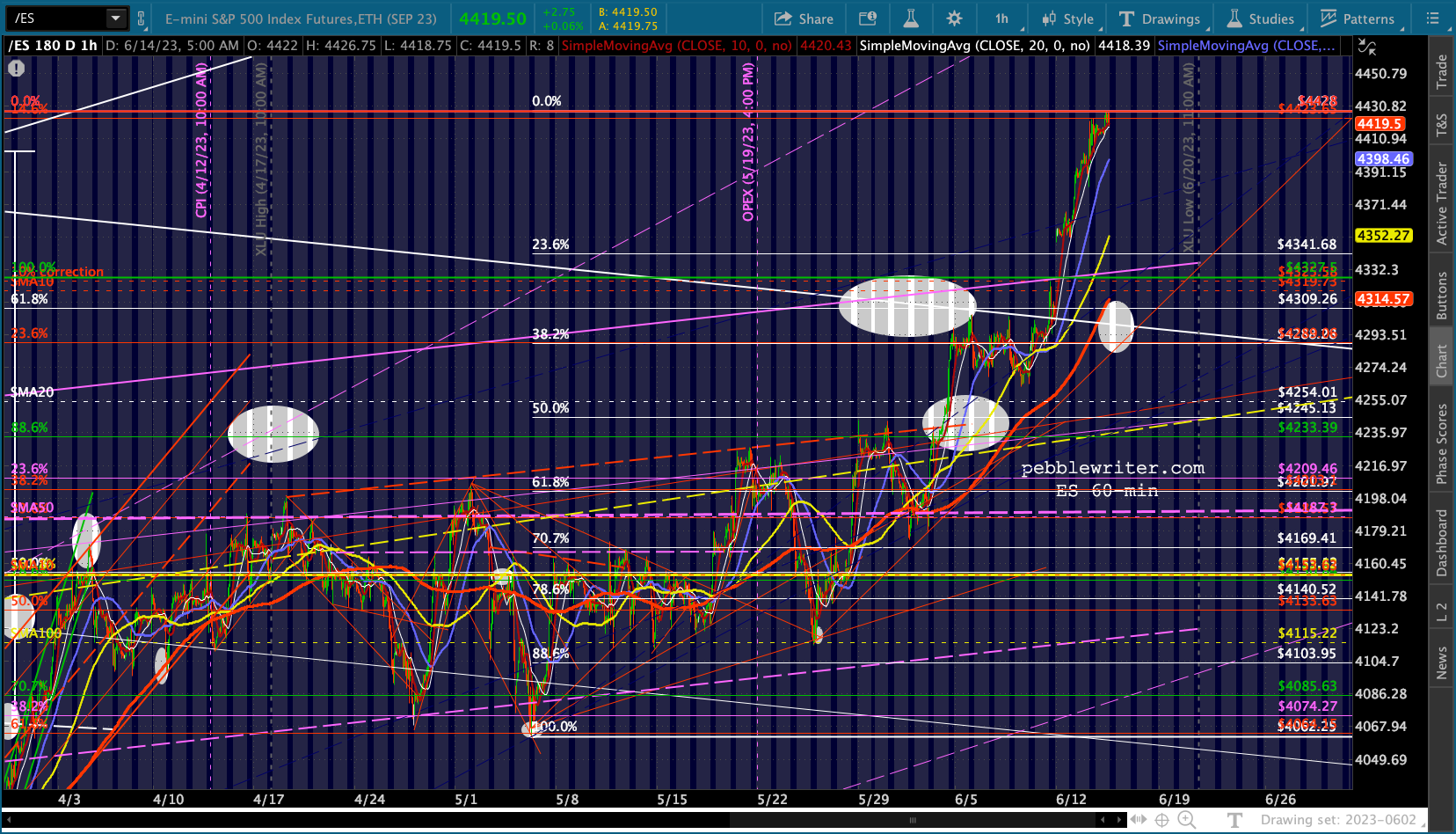
Task: Switch to the T&S sidebar tab
Action: (x=1442, y=125)
